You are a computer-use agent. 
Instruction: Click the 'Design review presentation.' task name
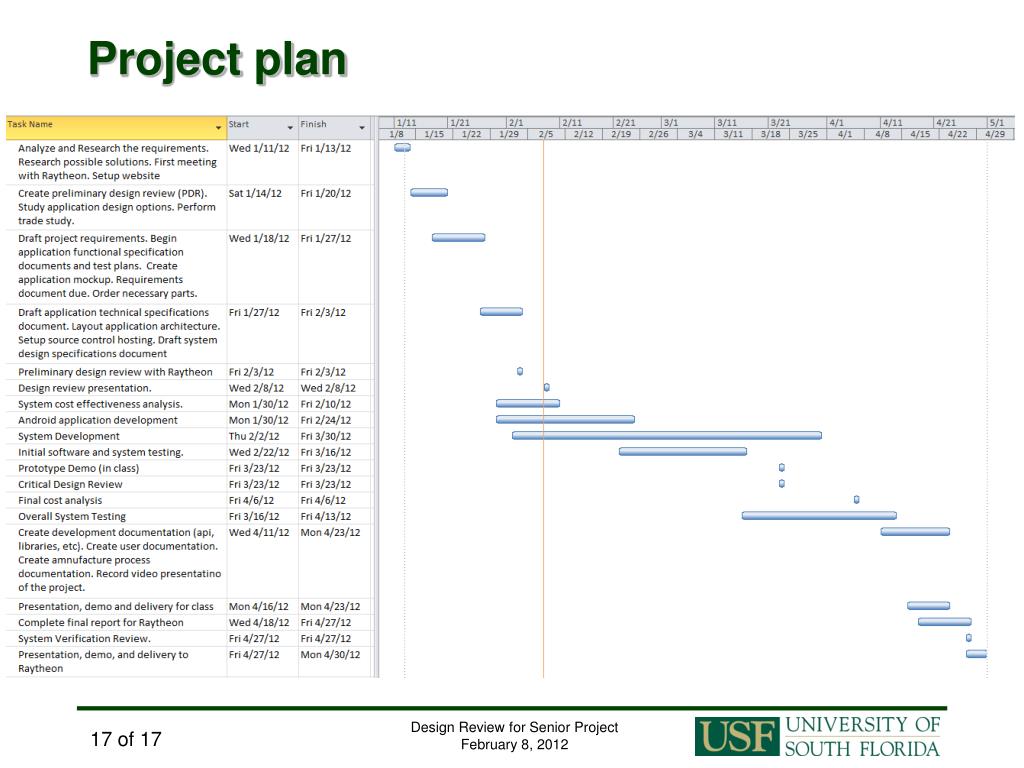click(x=85, y=388)
